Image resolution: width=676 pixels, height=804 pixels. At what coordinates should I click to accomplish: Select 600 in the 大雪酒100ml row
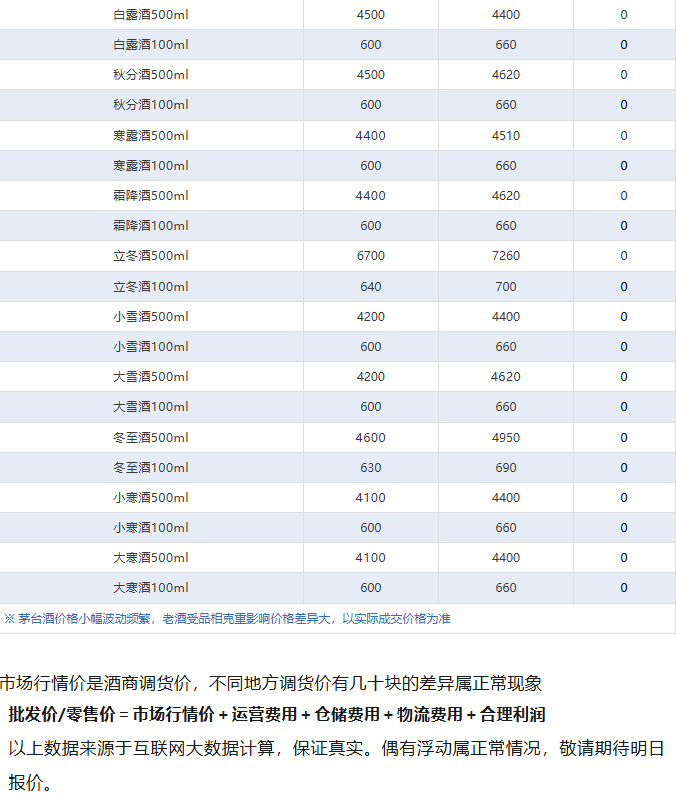point(370,407)
